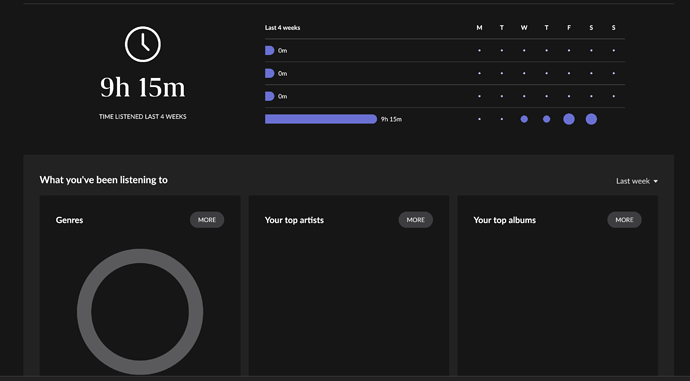Click MORE button in Genres card
690x381 pixels.
(207, 220)
